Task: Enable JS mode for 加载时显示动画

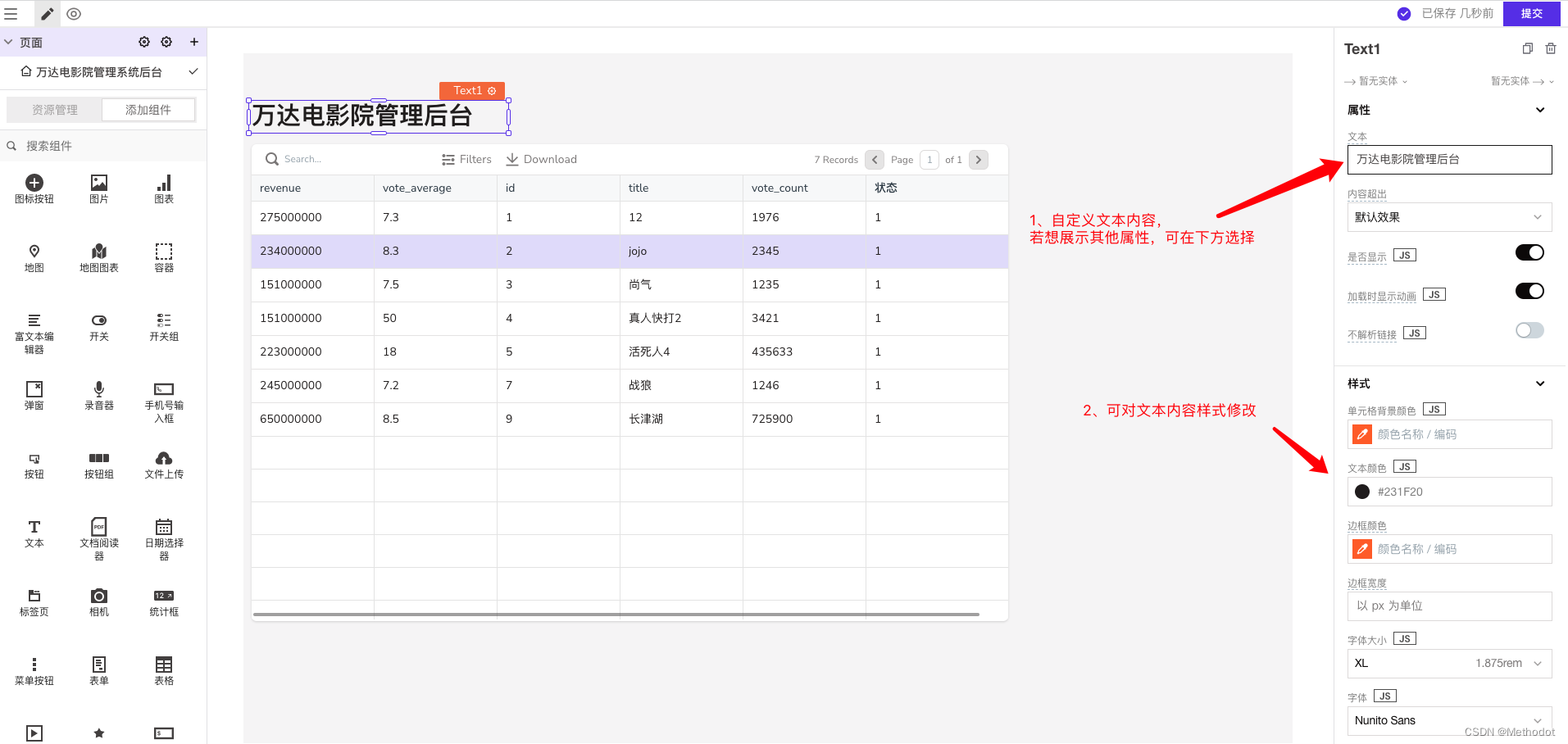Action: (1434, 294)
